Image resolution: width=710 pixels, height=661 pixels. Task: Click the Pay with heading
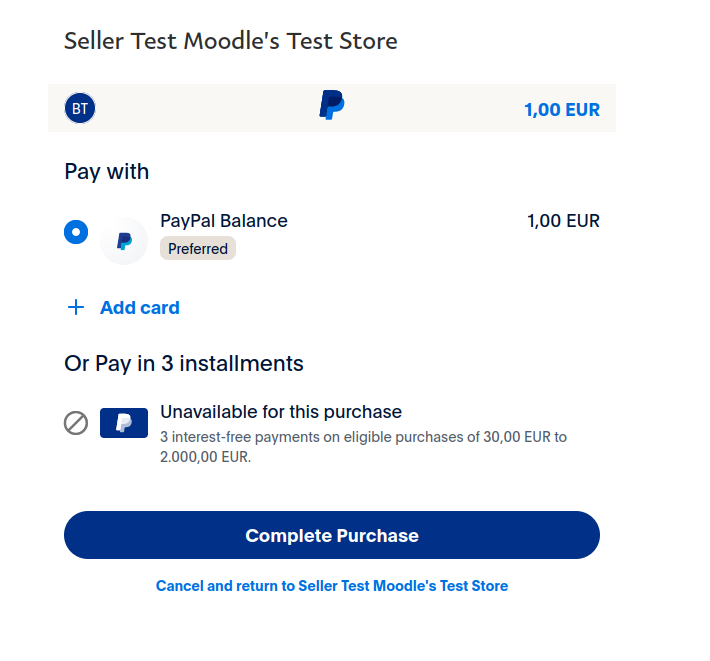pyautogui.click(x=106, y=172)
